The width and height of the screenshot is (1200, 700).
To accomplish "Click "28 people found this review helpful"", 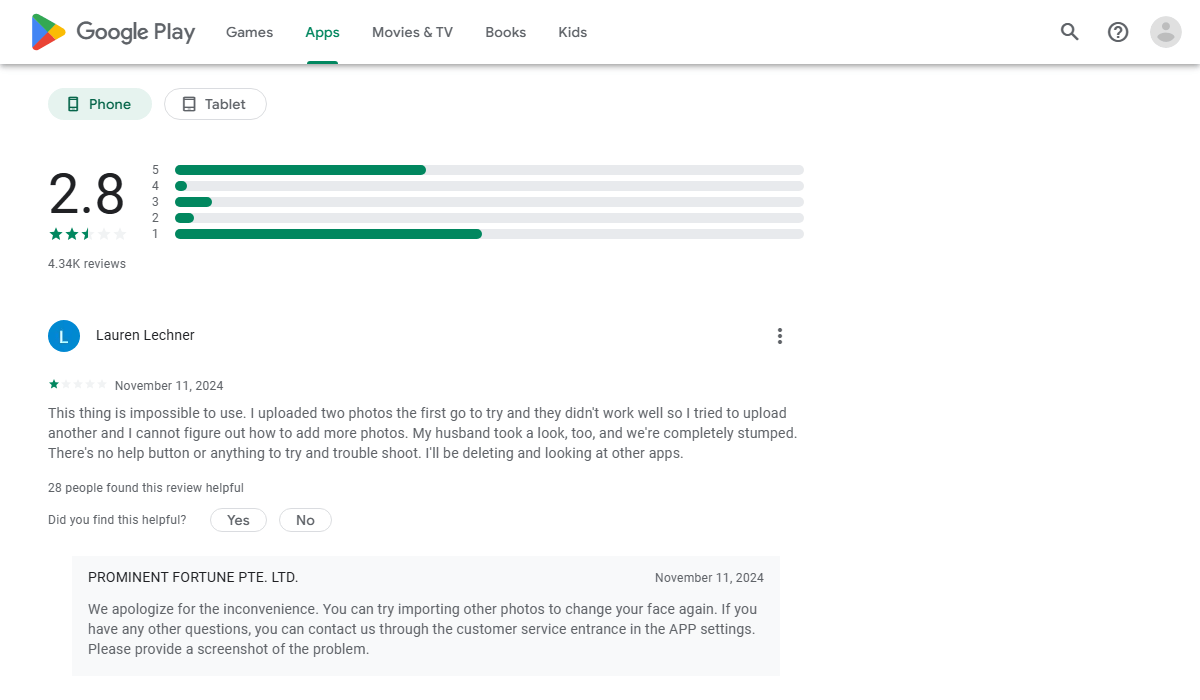I will click(146, 488).
